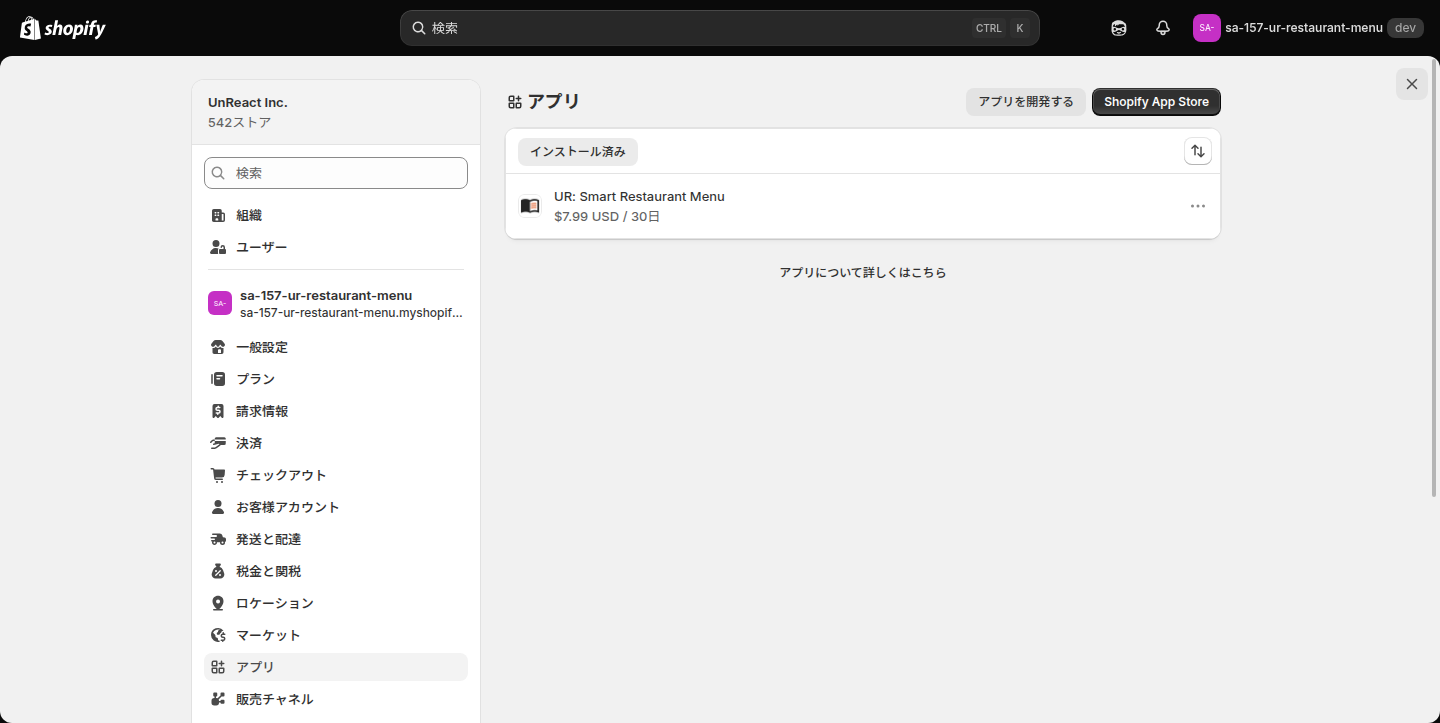
Task: Focus the top bar 検索 field
Action: pos(720,28)
